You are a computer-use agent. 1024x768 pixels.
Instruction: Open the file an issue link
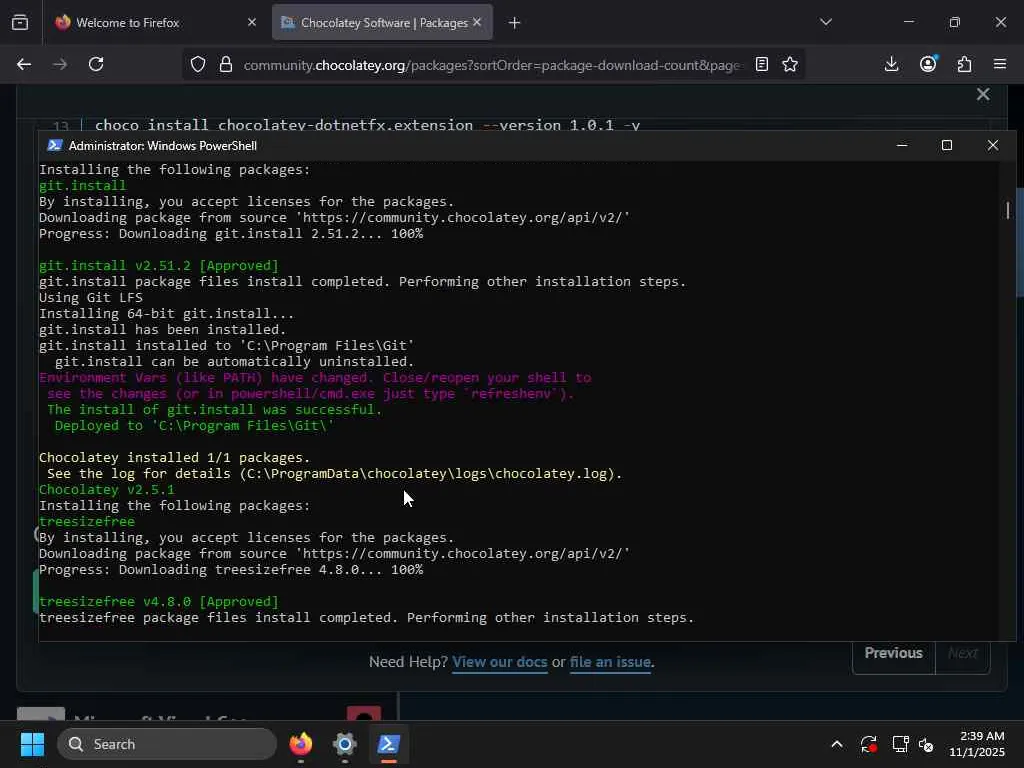click(x=610, y=662)
